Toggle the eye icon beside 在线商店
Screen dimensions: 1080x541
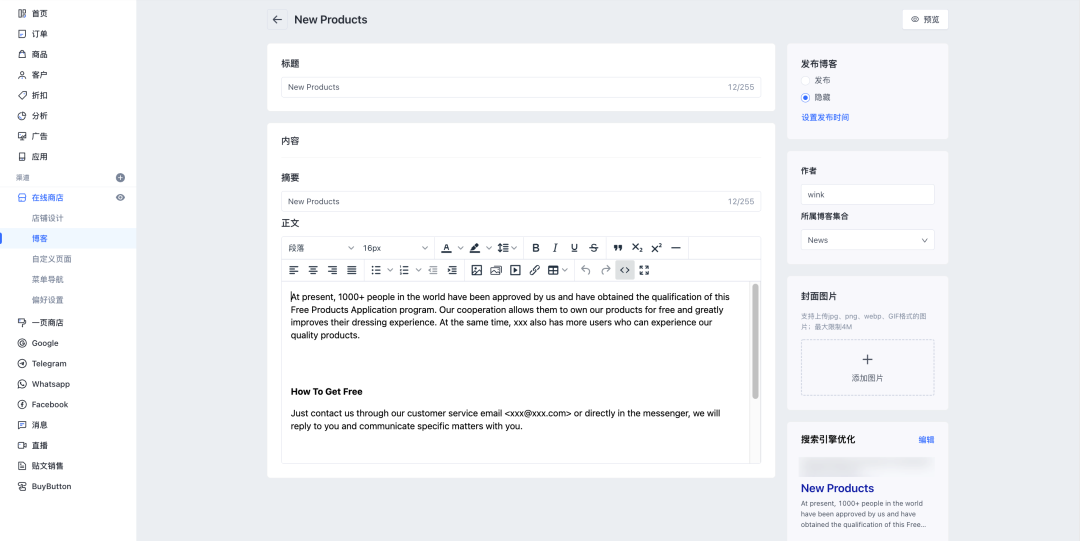point(121,198)
